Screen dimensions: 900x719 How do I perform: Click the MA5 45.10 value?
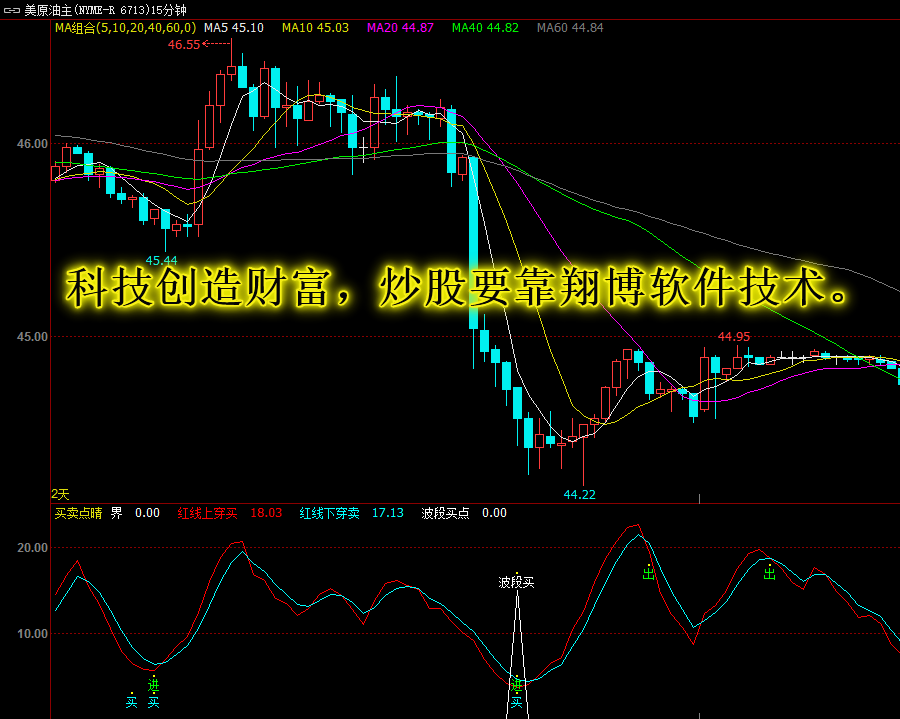(234, 28)
